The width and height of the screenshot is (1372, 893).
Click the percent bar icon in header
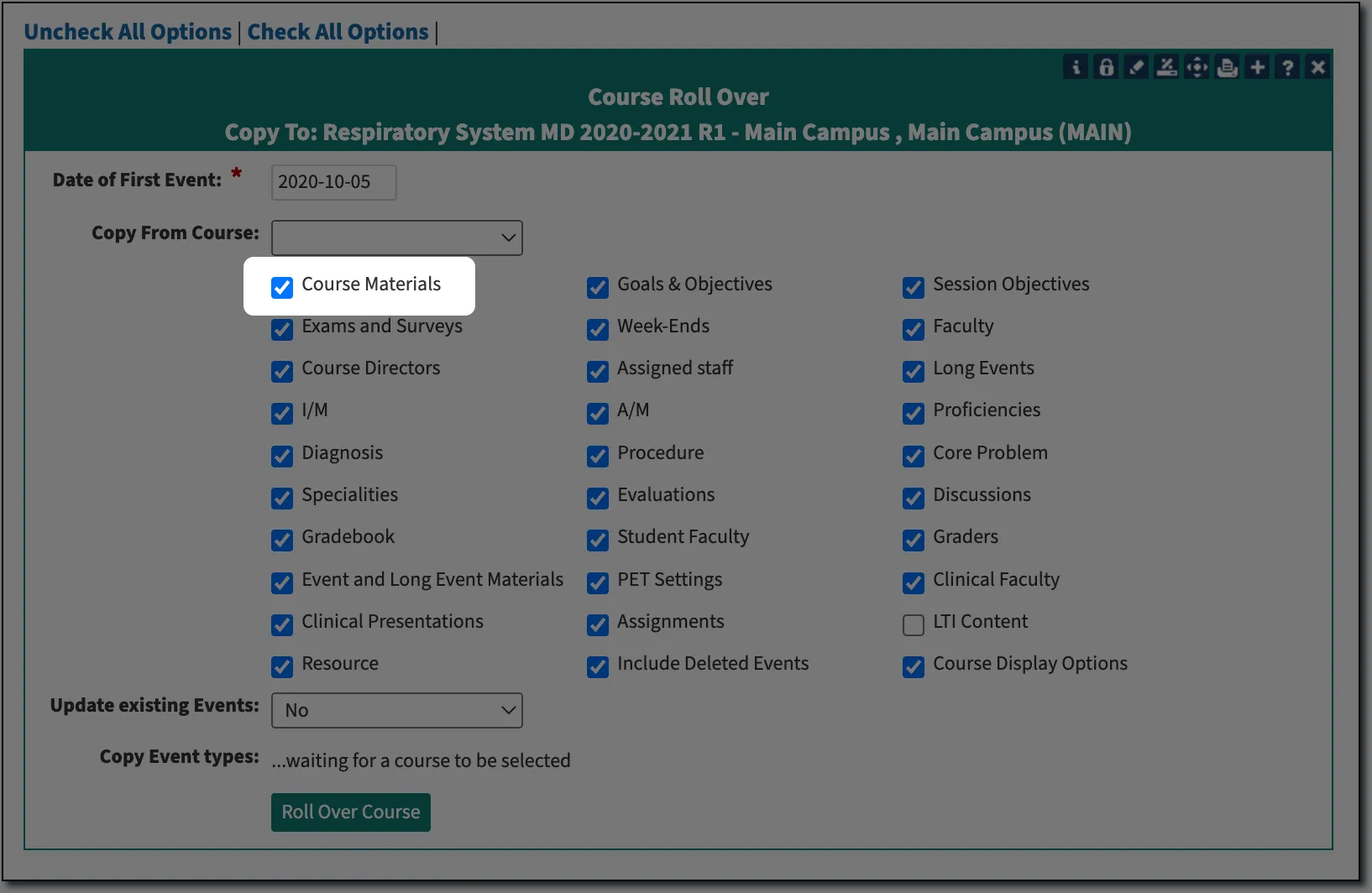tap(1166, 67)
